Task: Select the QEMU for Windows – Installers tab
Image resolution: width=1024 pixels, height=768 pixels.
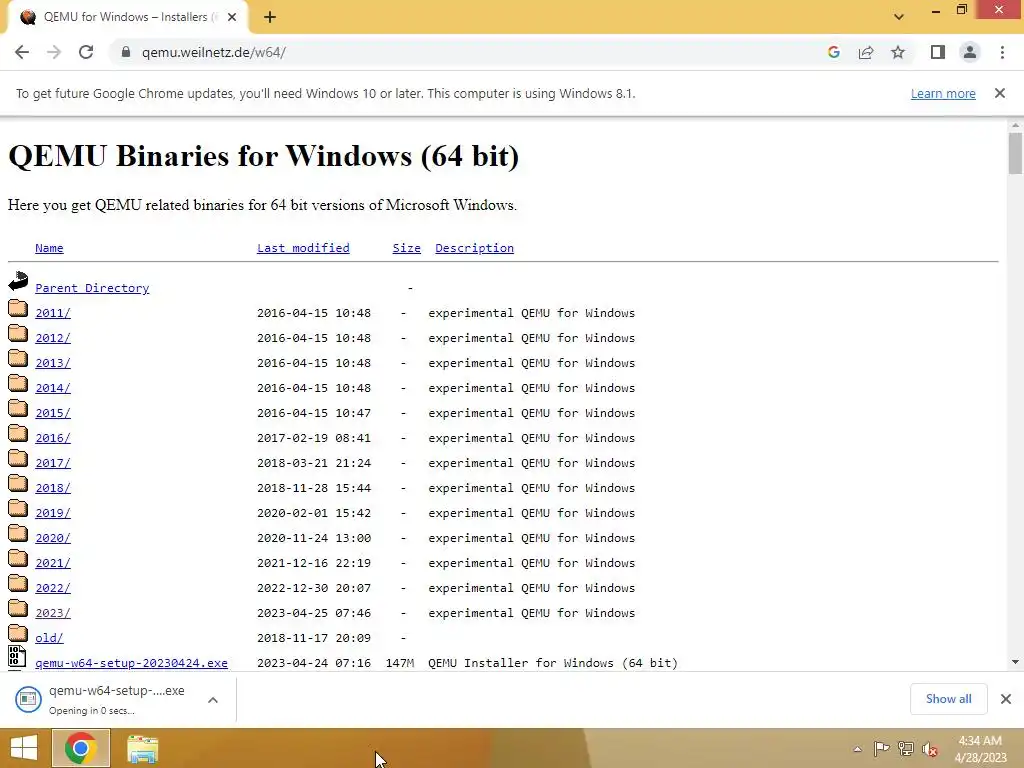Action: click(127, 18)
